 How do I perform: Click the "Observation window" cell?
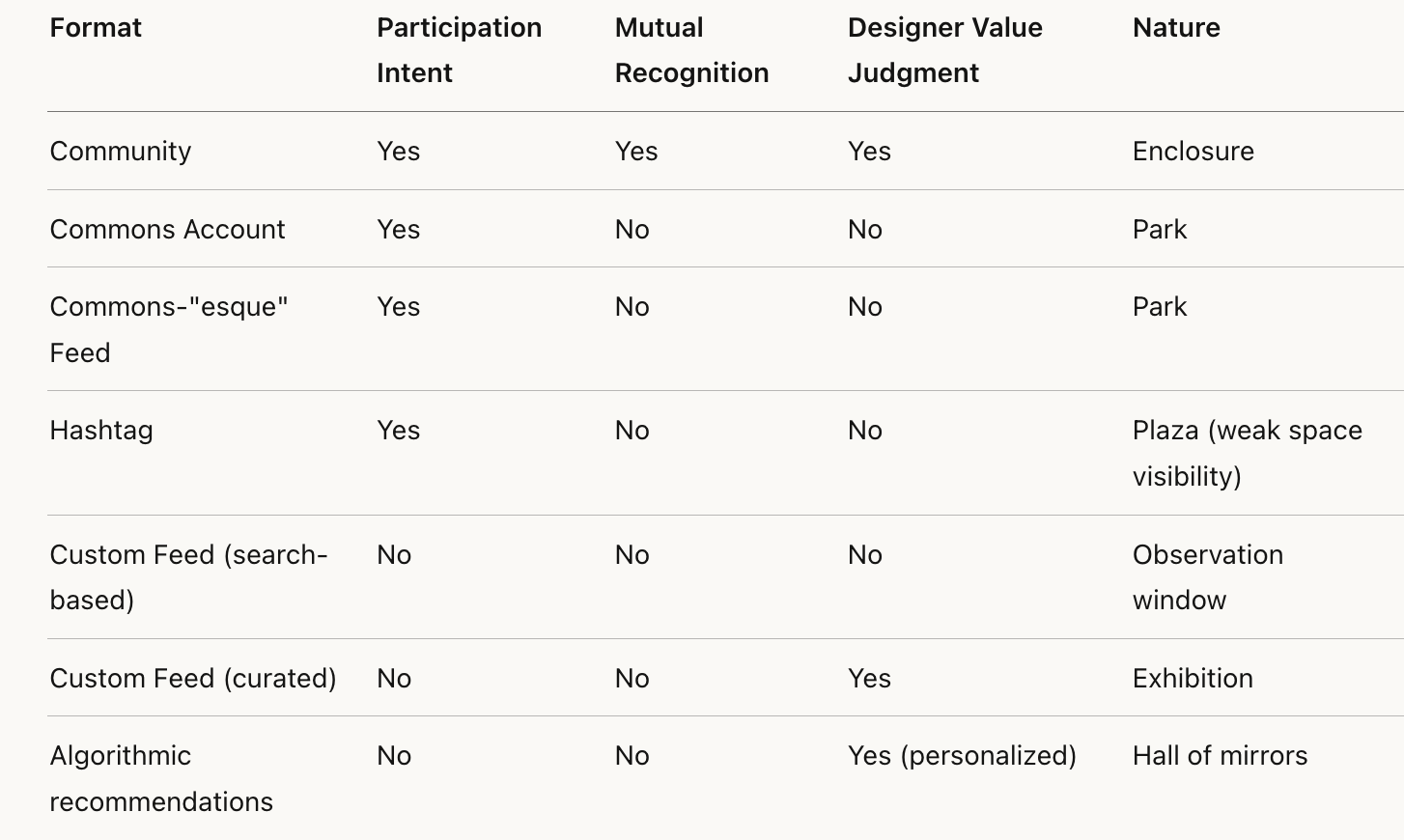point(1207,577)
